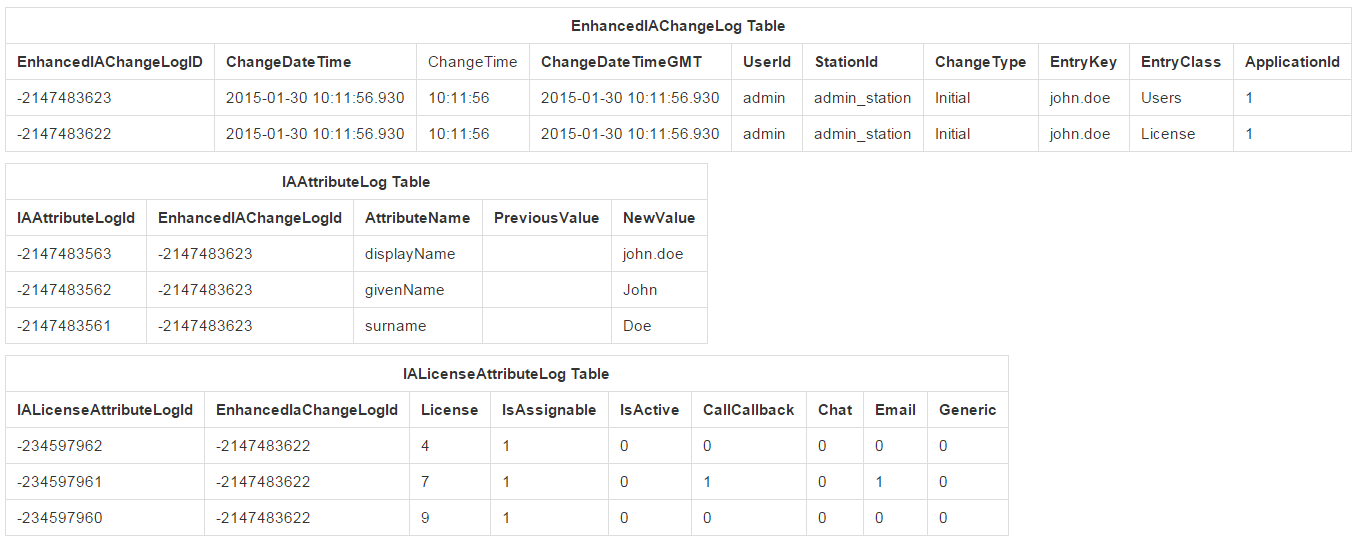Click the IALicenseAttributeLog Table title
The width and height of the screenshot is (1359, 541).
click(506, 374)
